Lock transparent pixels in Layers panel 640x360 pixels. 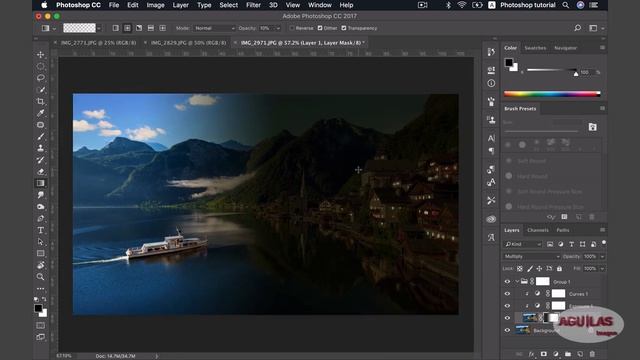pyautogui.click(x=520, y=269)
